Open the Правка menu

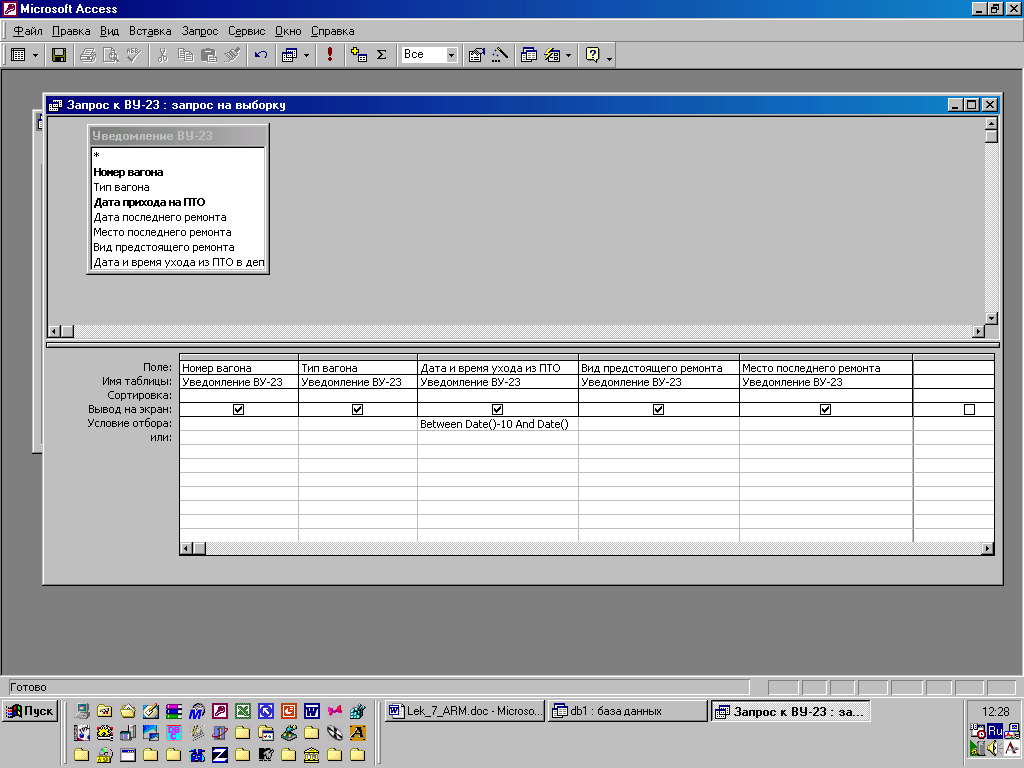71,31
